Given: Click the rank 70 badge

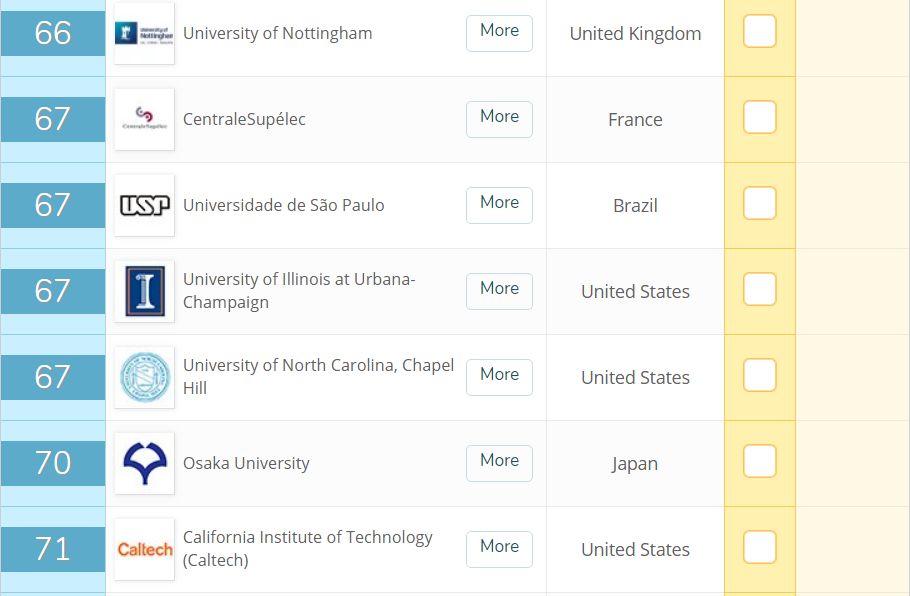Looking at the screenshot, I should pos(53,463).
